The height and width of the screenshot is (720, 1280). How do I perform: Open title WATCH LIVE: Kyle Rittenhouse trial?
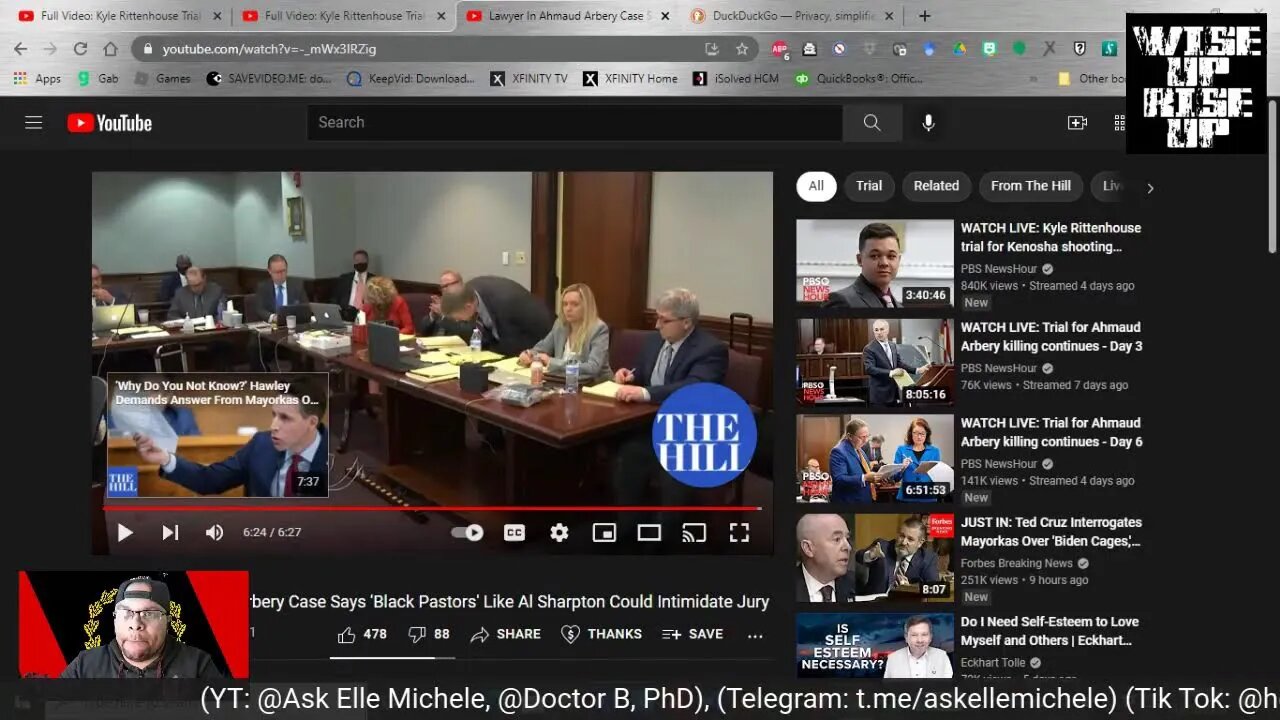click(x=1051, y=237)
